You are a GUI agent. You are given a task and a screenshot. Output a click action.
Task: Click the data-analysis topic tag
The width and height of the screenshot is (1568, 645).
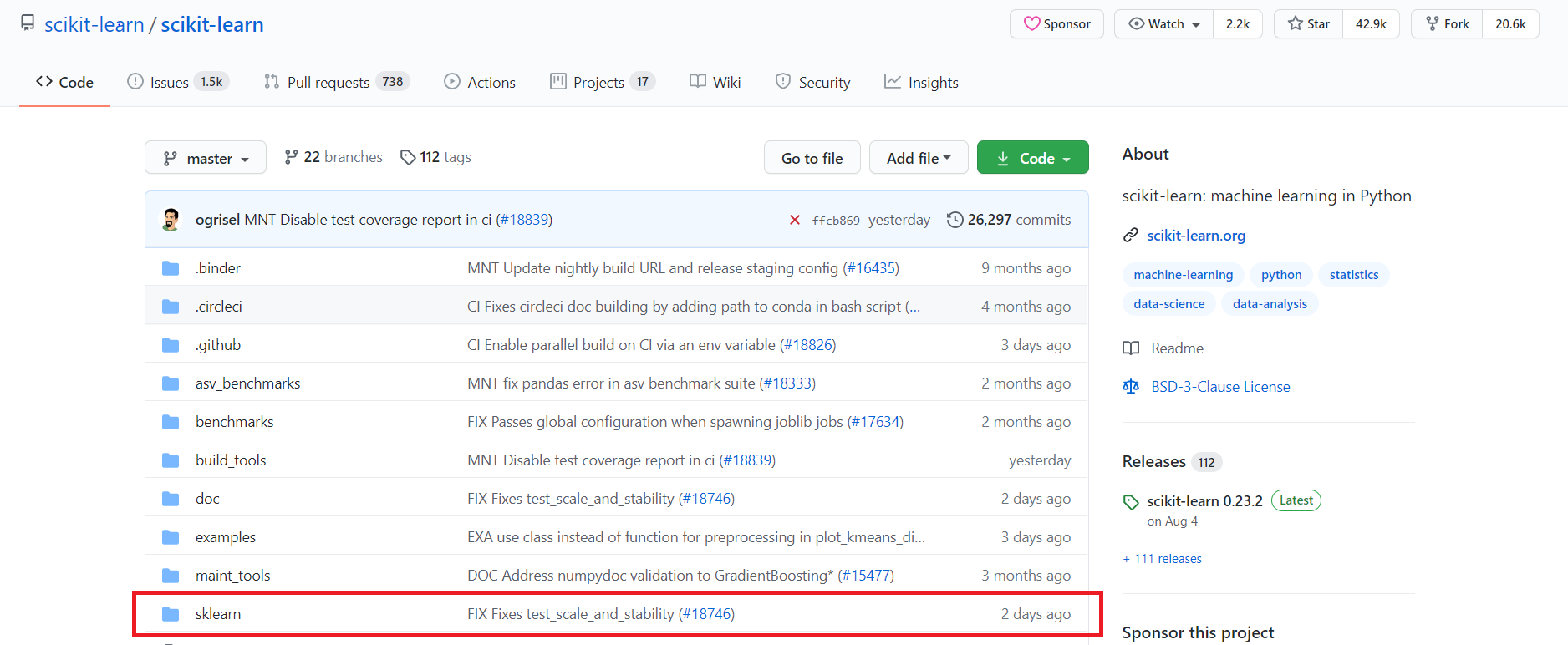click(x=1270, y=304)
